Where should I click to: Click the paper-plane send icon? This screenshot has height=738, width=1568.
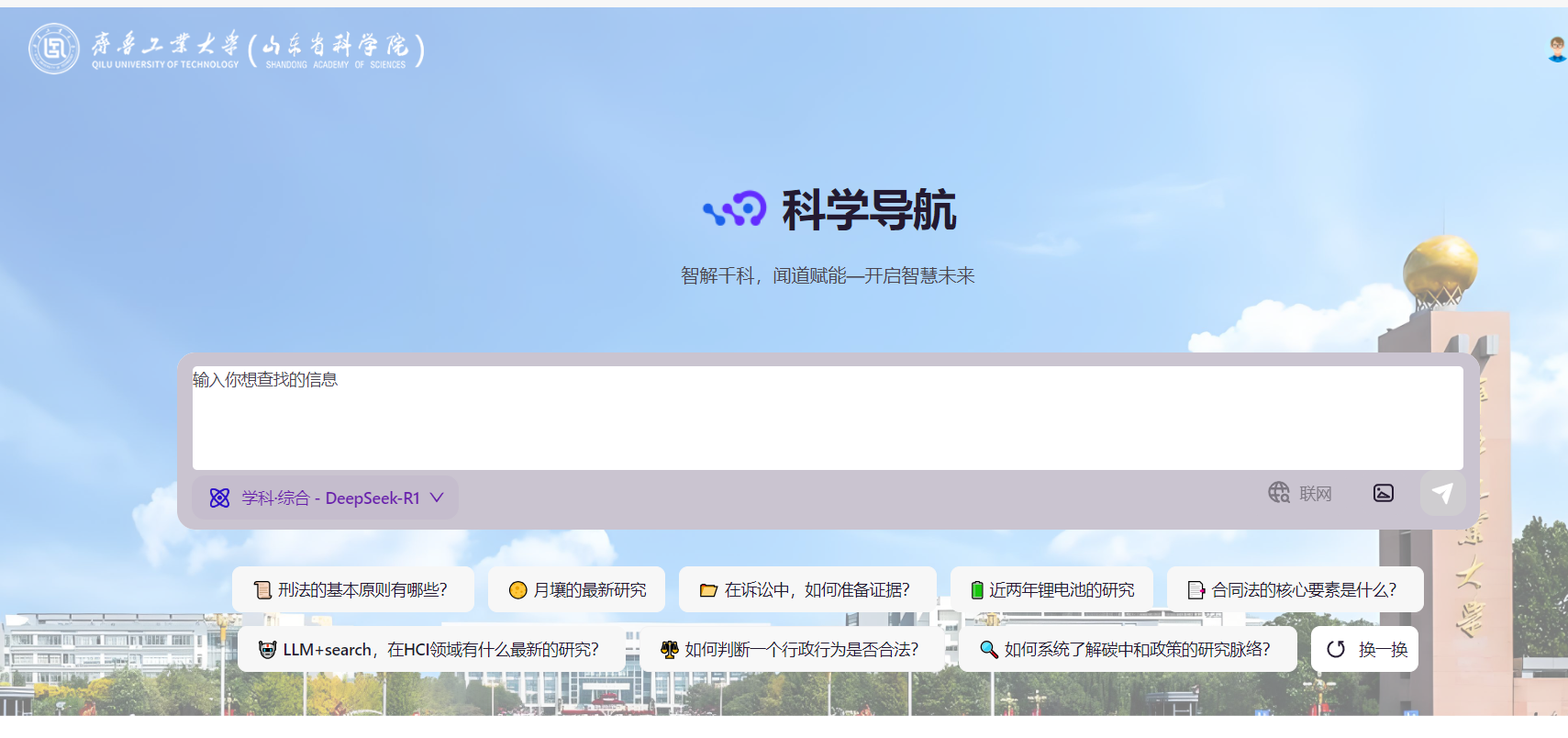pos(1442,494)
